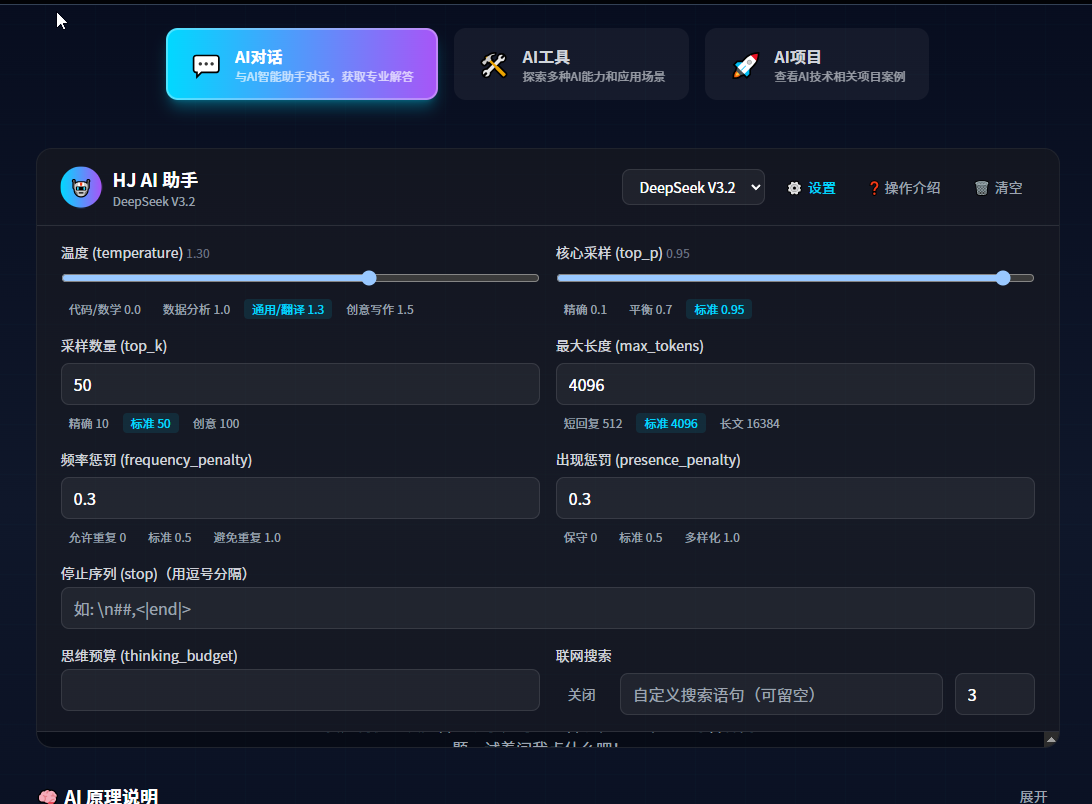Expand the AI原理说明 section via 展开
Screen dimensions: 1092x804
click(x=1033, y=797)
